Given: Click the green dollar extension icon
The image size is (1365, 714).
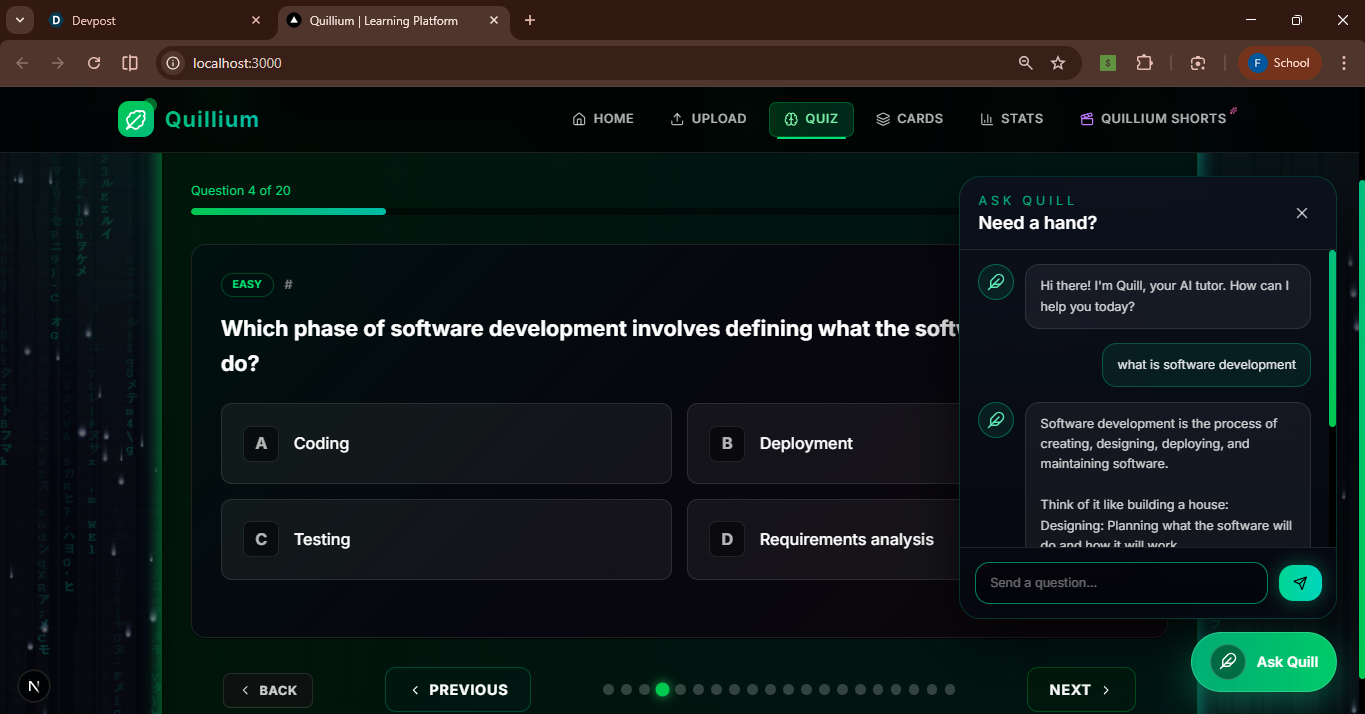Looking at the screenshot, I should [1108, 63].
